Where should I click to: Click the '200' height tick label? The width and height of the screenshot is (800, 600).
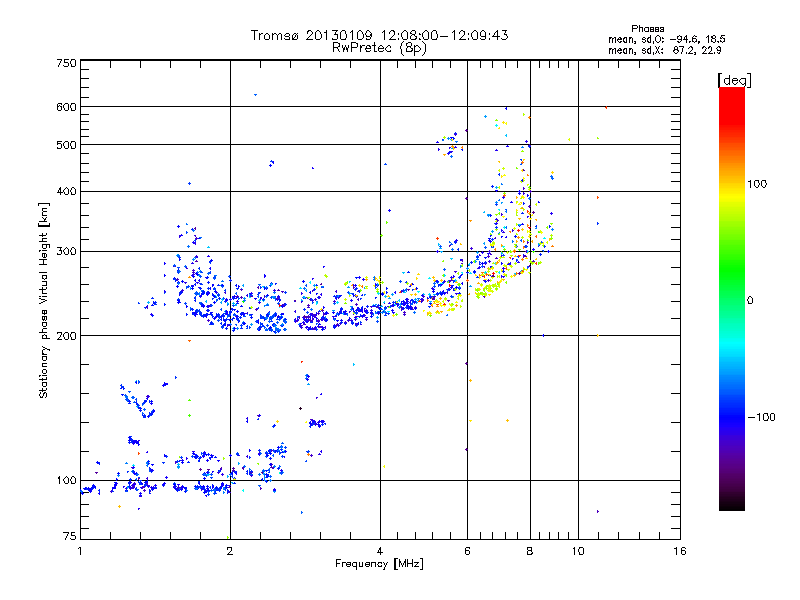click(66, 336)
